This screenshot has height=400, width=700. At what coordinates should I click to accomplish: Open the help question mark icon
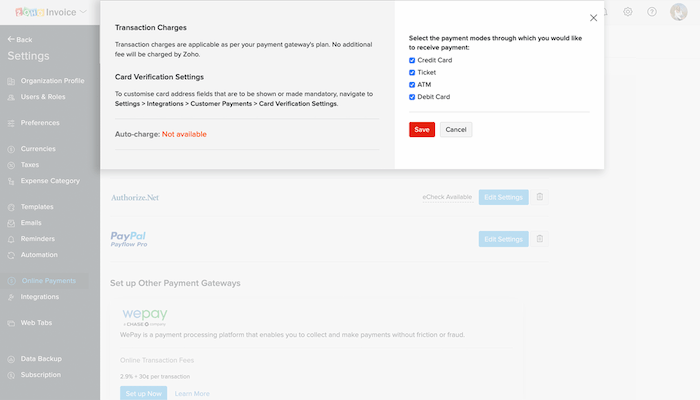[652, 12]
